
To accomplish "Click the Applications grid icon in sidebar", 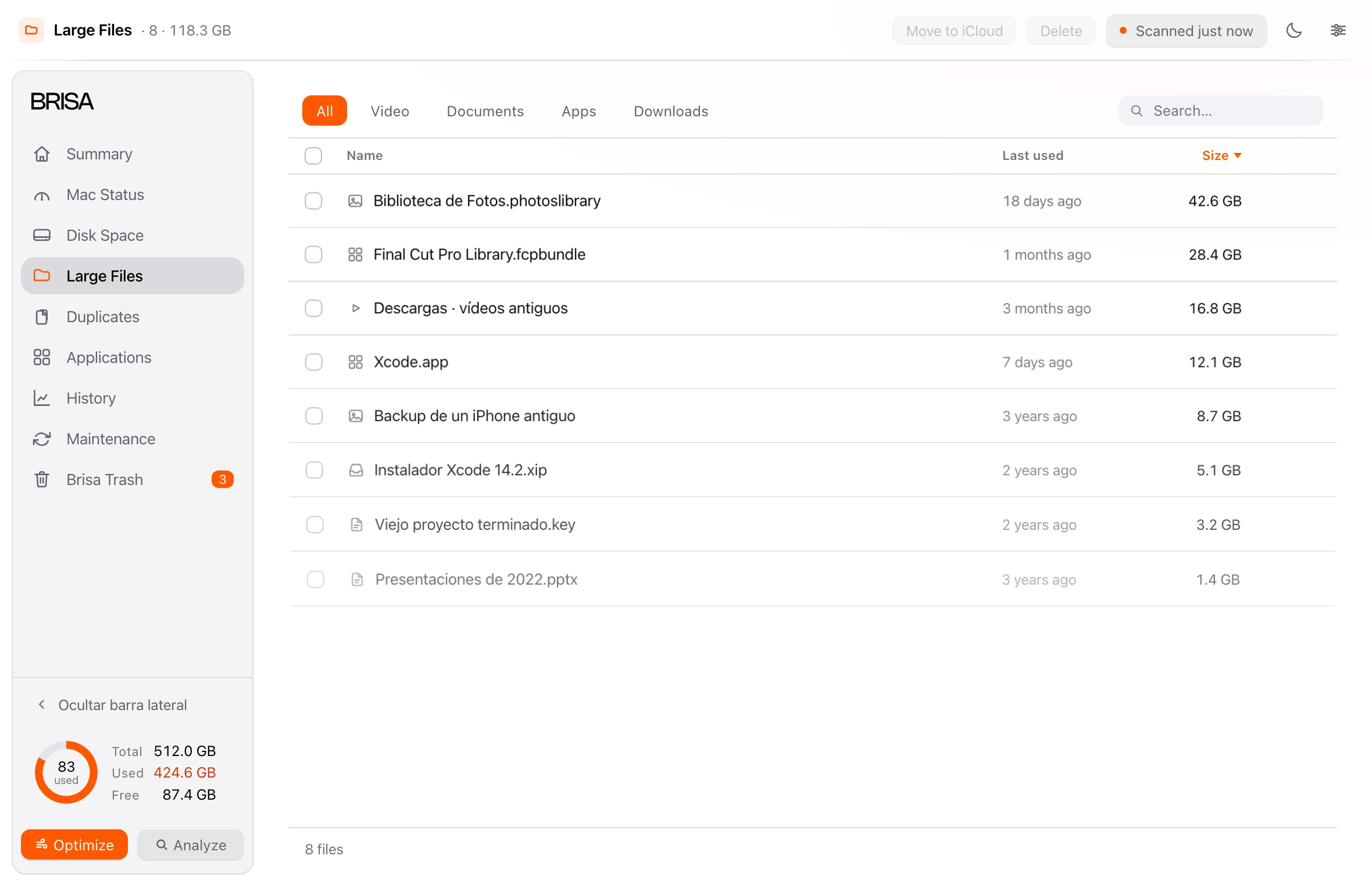I will point(42,357).
